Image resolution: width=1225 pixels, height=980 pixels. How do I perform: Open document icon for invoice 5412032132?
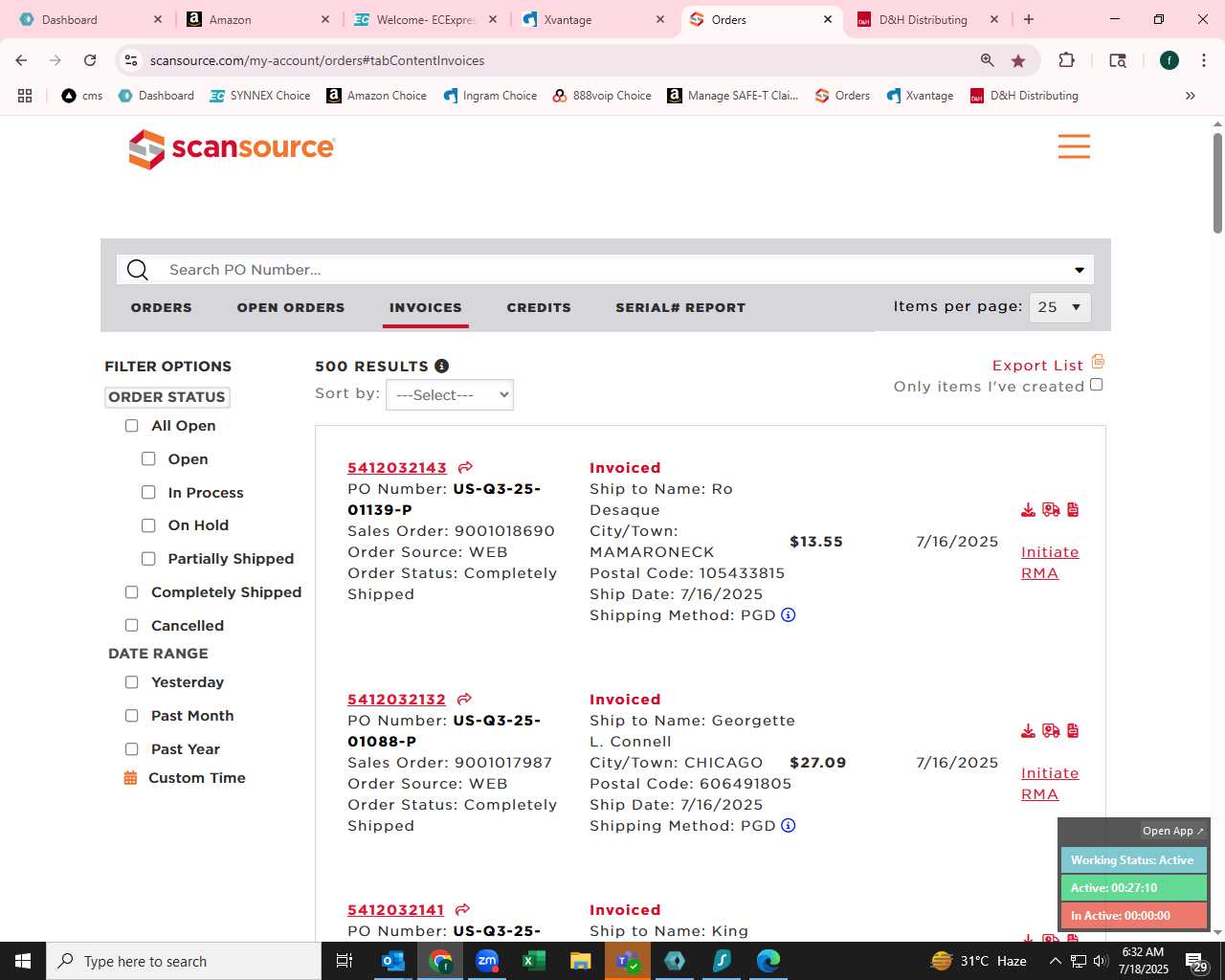pos(1073,731)
